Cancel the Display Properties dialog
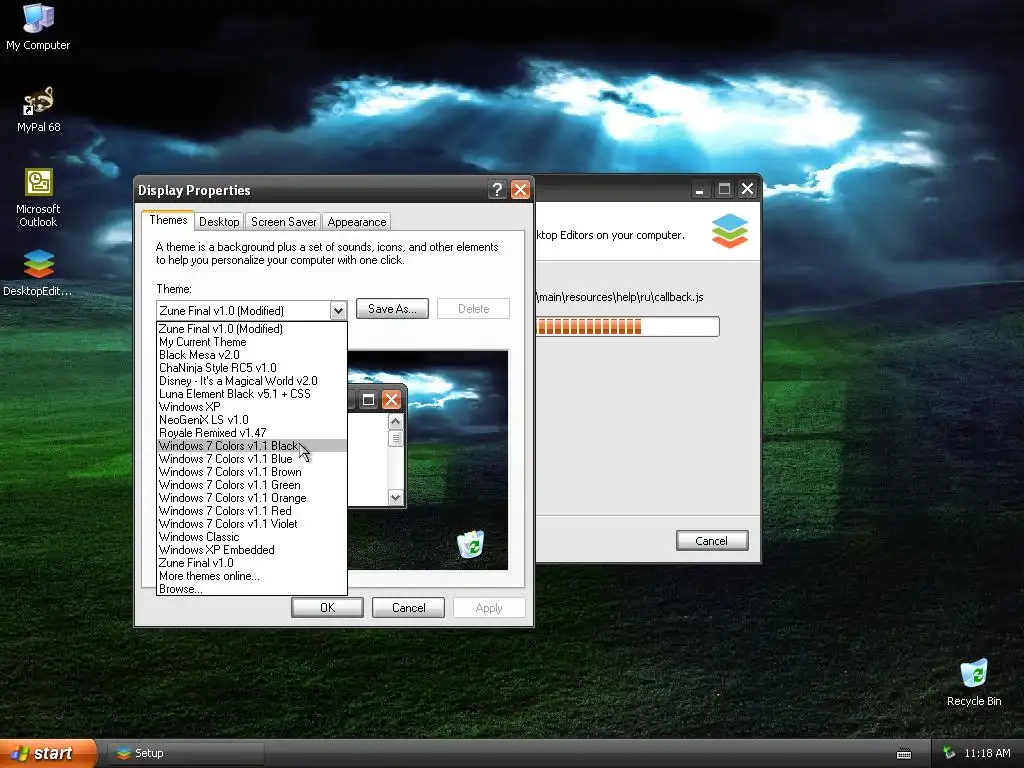The image size is (1024, 768). point(408,607)
